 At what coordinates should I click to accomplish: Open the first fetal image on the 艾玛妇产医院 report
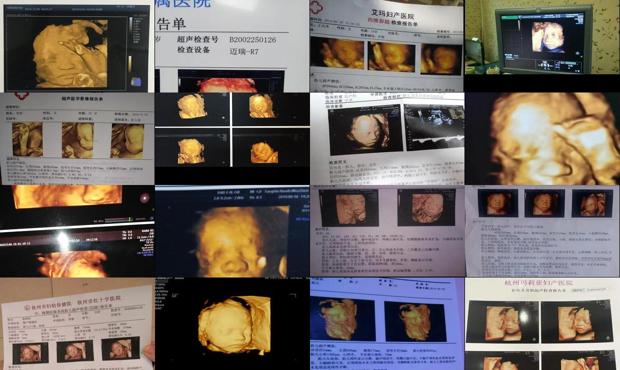coord(337,54)
